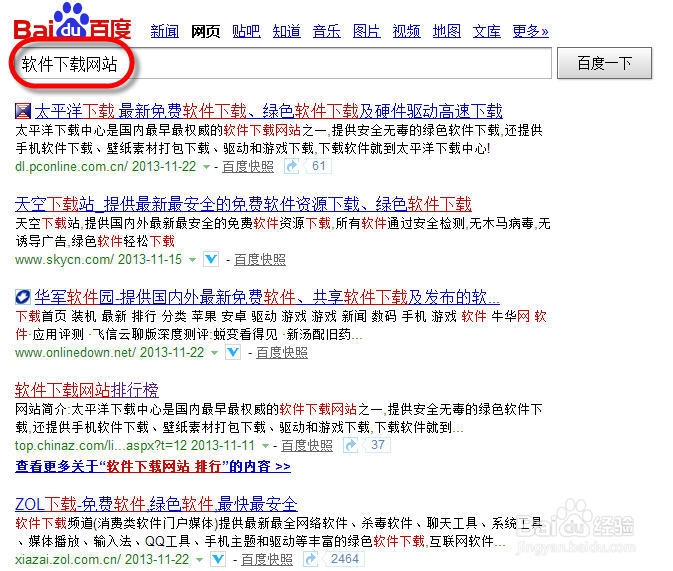Click share icon on the chinaz result
The height and width of the screenshot is (571, 673).
(x=351, y=445)
